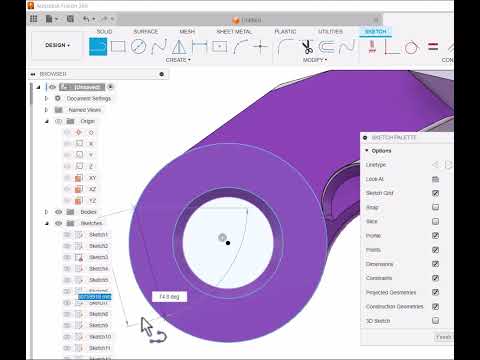Click the Document Settings gear icon
The width and height of the screenshot is (480, 360).
click(x=58, y=98)
